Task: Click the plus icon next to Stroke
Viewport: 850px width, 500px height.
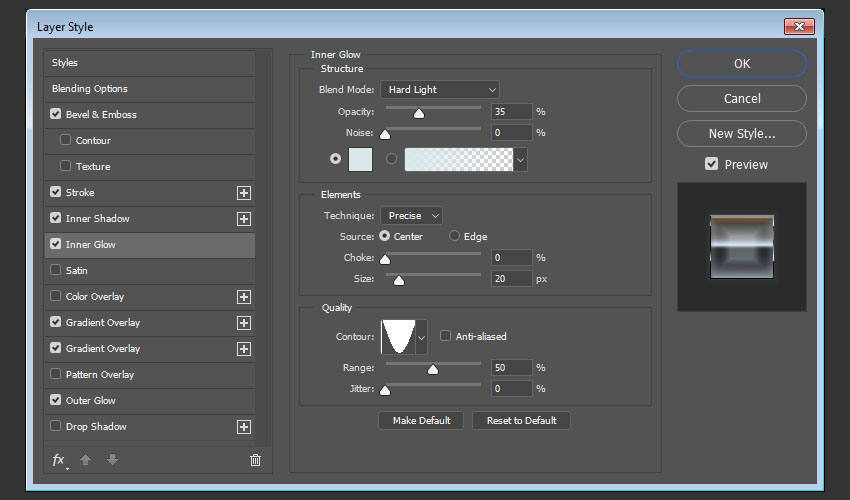Action: 243,193
